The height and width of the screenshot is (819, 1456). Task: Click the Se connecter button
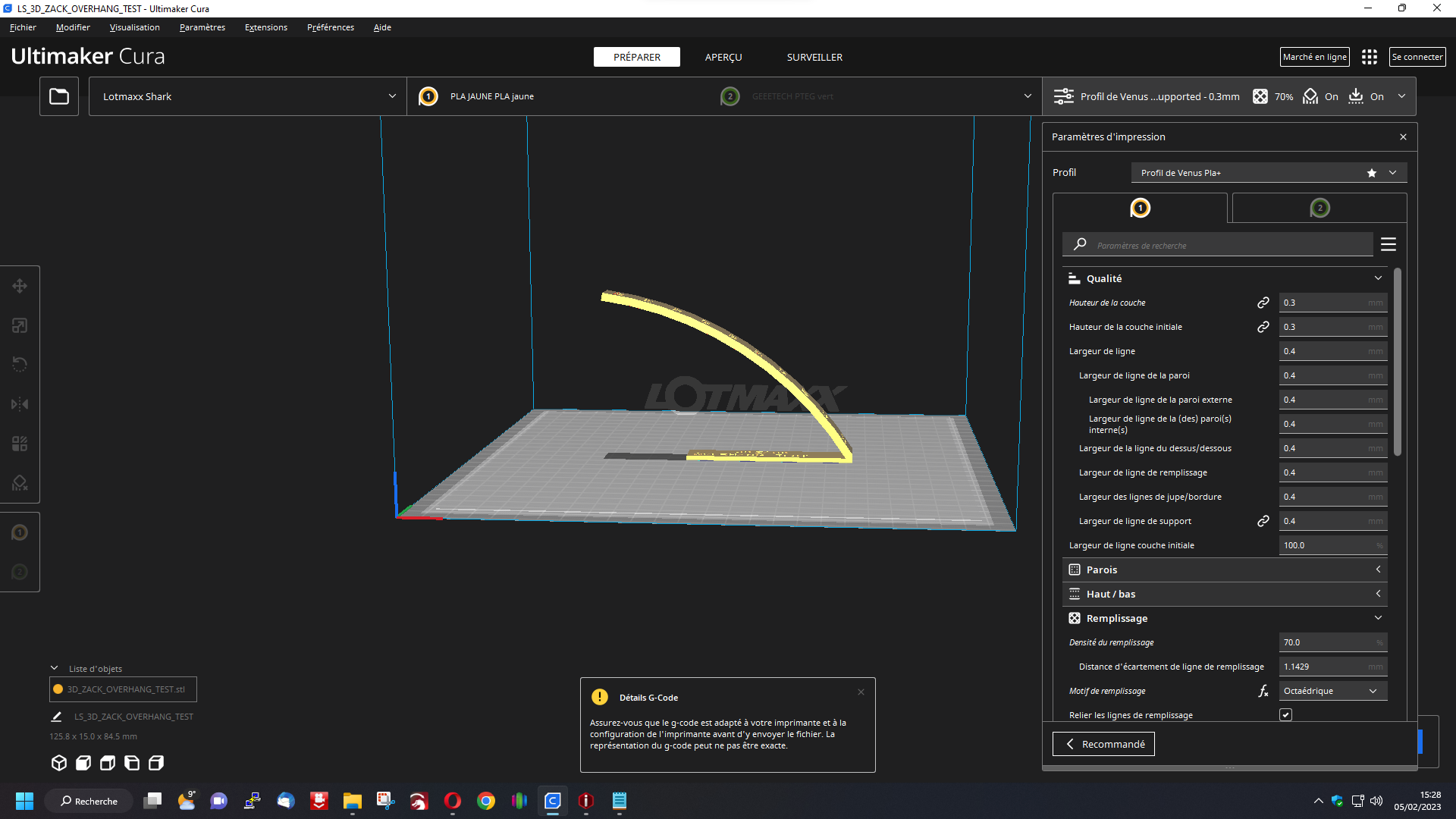click(1417, 57)
